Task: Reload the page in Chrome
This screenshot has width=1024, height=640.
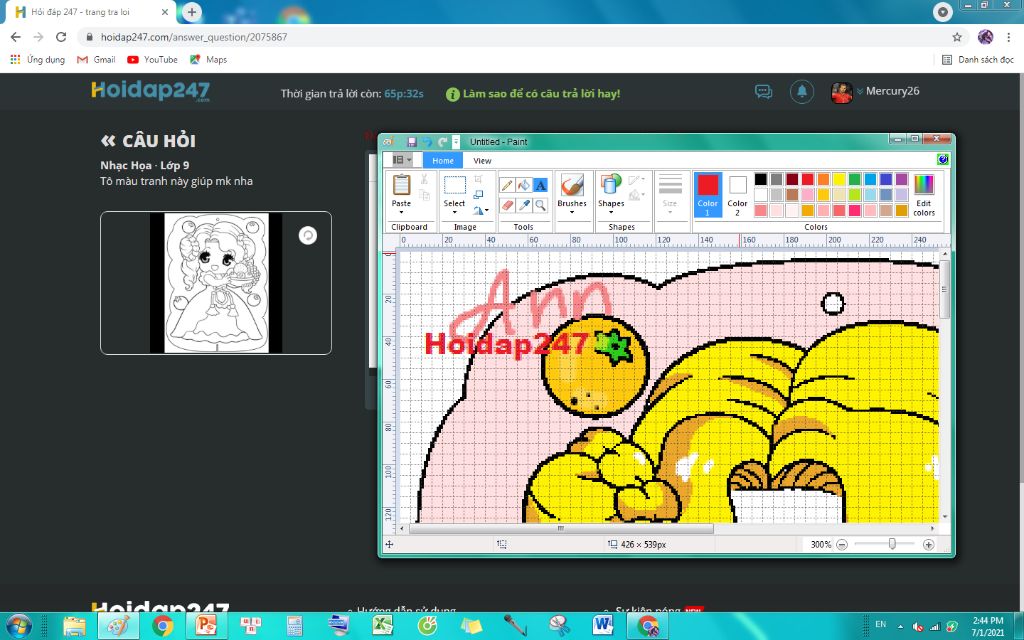Action: tap(61, 37)
